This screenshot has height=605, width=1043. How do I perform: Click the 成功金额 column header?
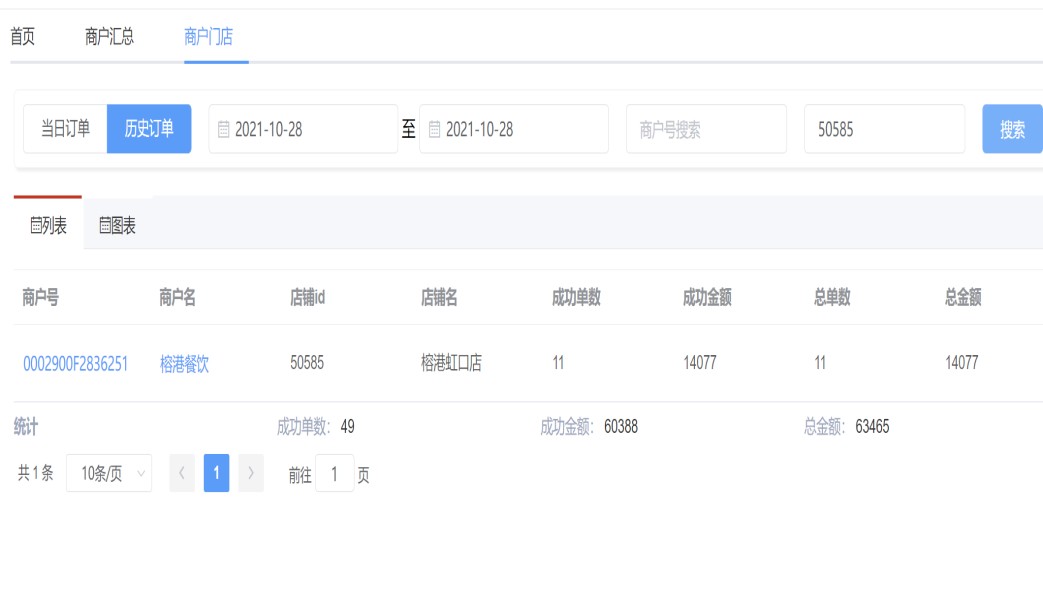coord(707,297)
